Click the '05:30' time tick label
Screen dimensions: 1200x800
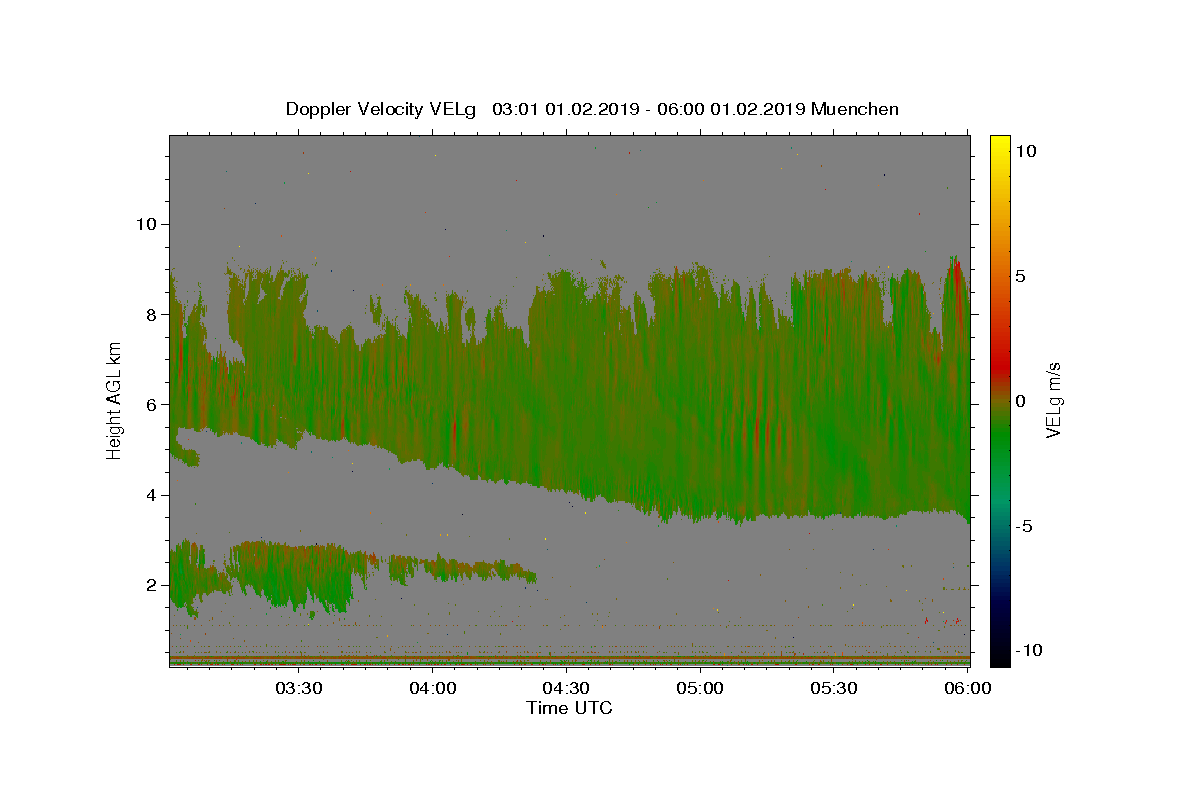coord(834,689)
